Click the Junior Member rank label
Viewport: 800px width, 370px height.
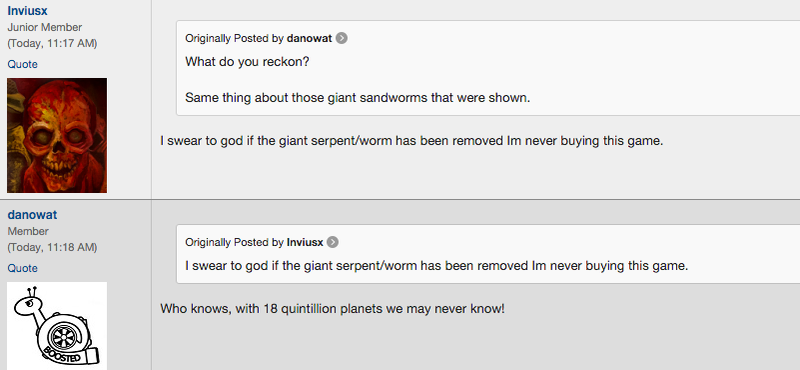[x=44, y=28]
